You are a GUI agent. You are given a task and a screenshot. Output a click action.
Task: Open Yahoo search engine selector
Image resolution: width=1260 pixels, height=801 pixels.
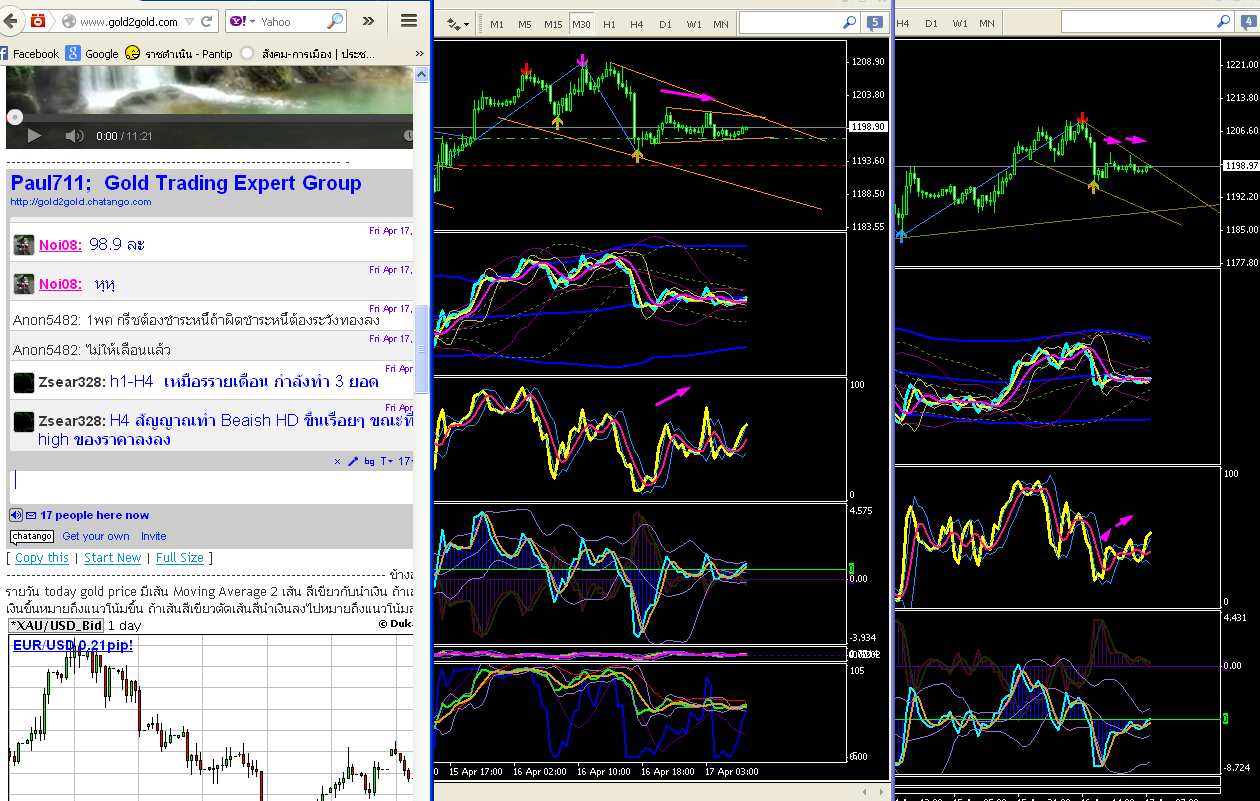pyautogui.click(x=242, y=21)
